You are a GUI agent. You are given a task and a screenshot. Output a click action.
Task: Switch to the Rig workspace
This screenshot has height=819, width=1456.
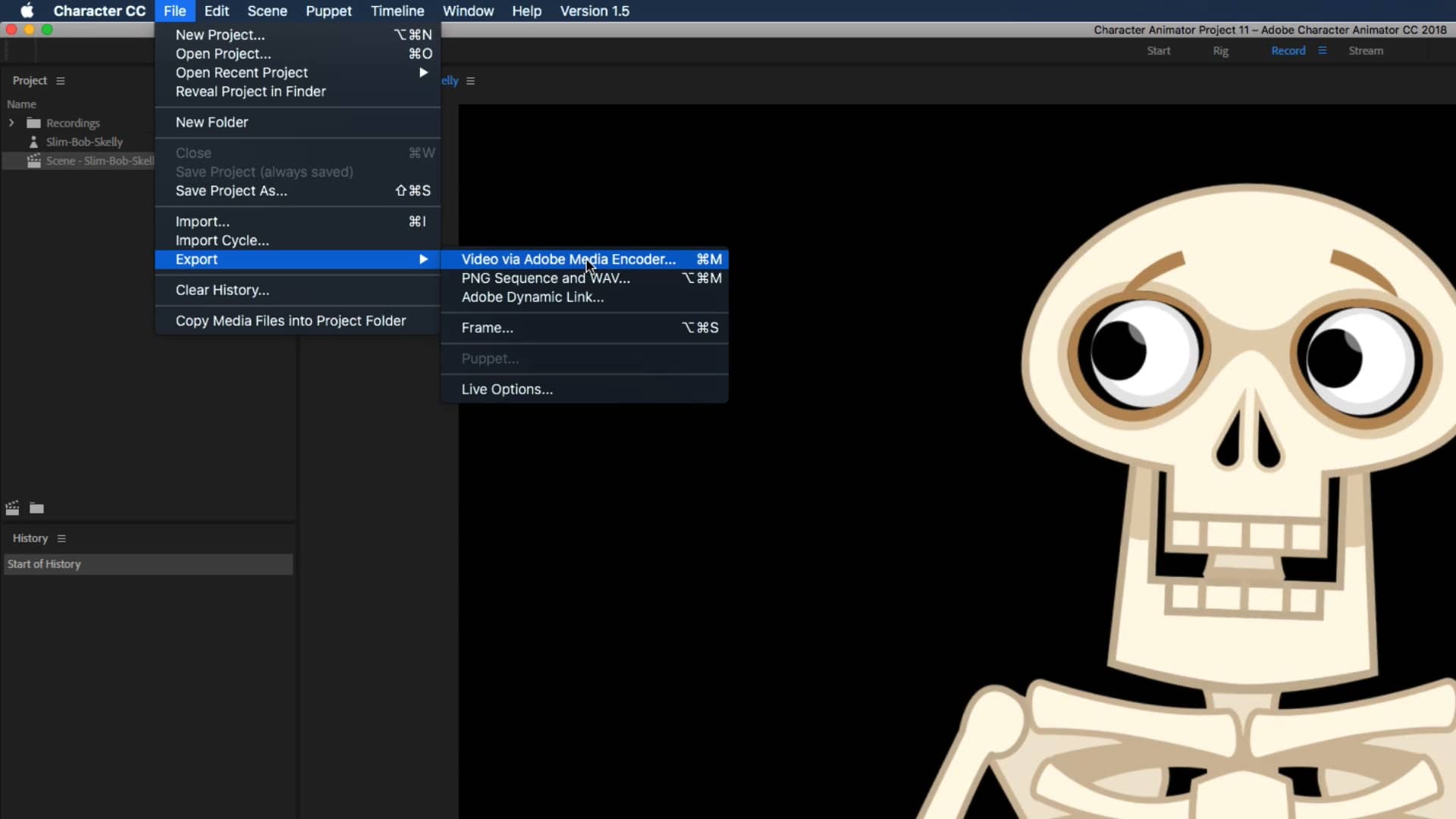[x=1220, y=51]
